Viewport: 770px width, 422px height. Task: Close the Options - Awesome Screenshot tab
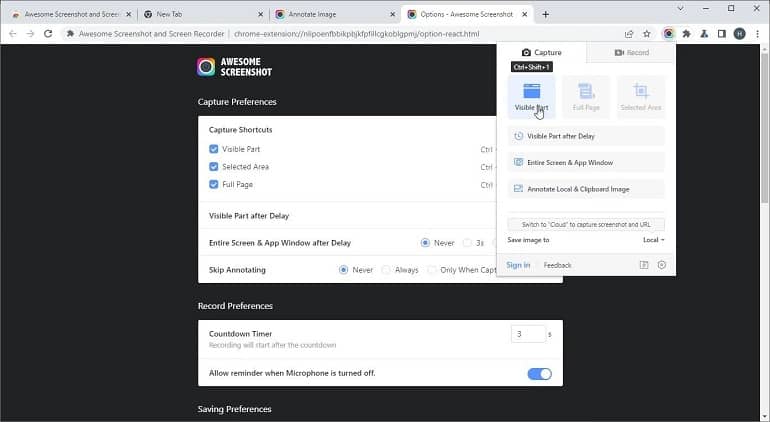click(x=524, y=14)
